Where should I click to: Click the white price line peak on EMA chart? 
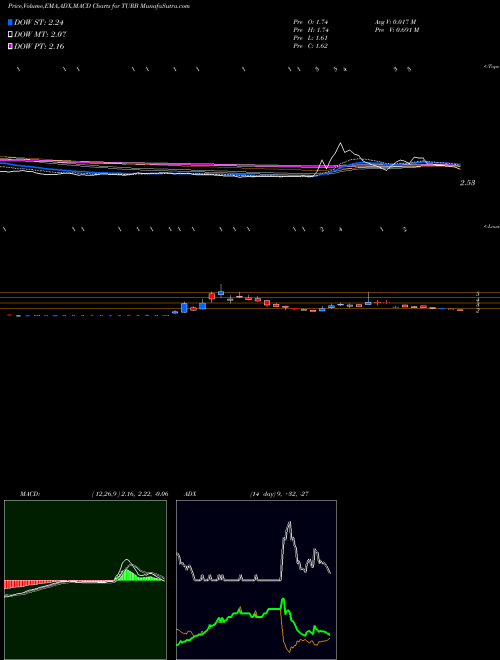click(x=340, y=144)
